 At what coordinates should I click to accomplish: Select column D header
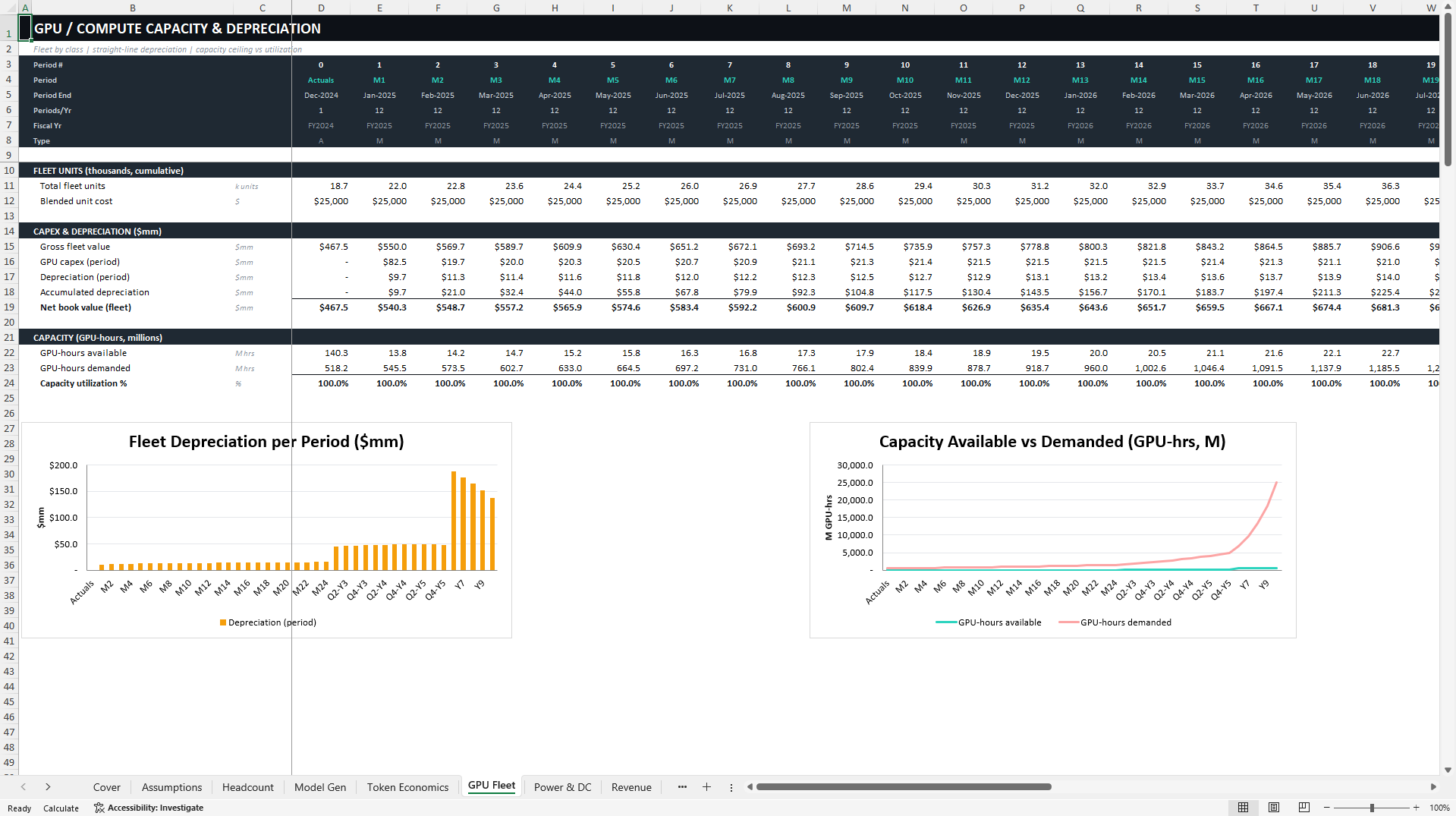tap(321, 8)
